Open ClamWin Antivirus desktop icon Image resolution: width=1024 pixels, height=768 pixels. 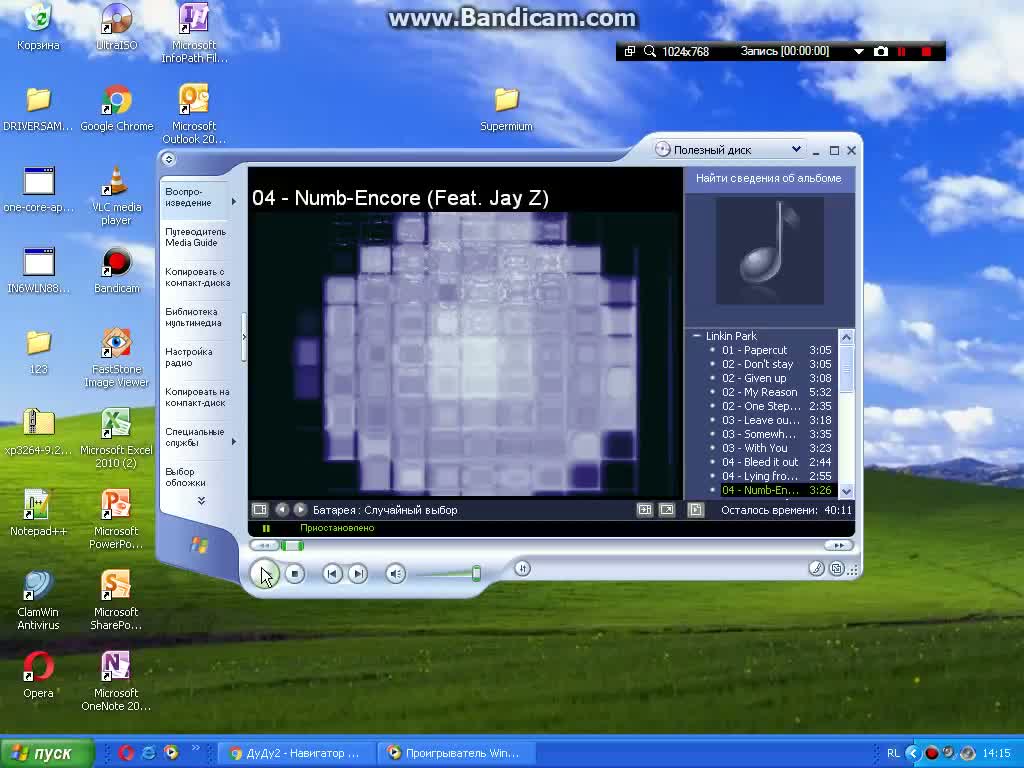[x=38, y=600]
